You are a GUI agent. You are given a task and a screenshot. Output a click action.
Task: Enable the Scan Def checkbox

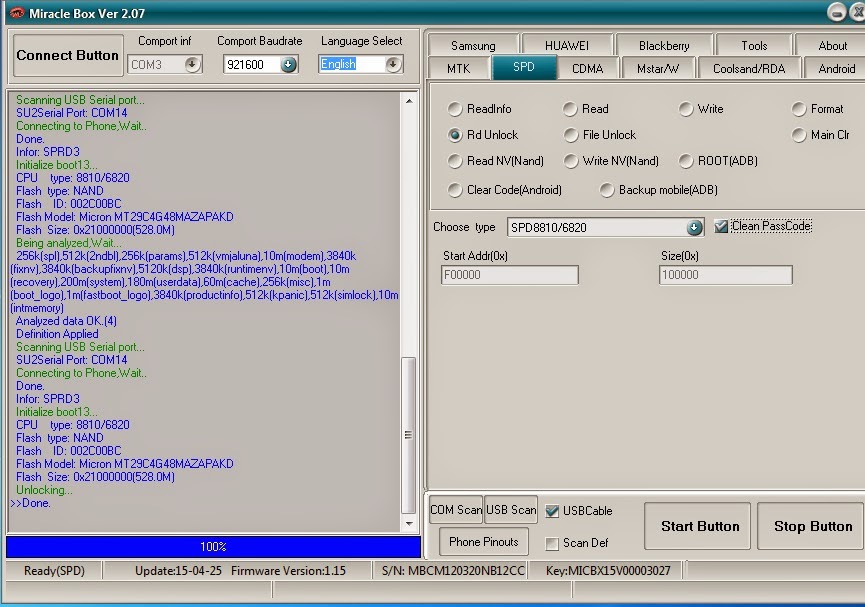tap(552, 544)
